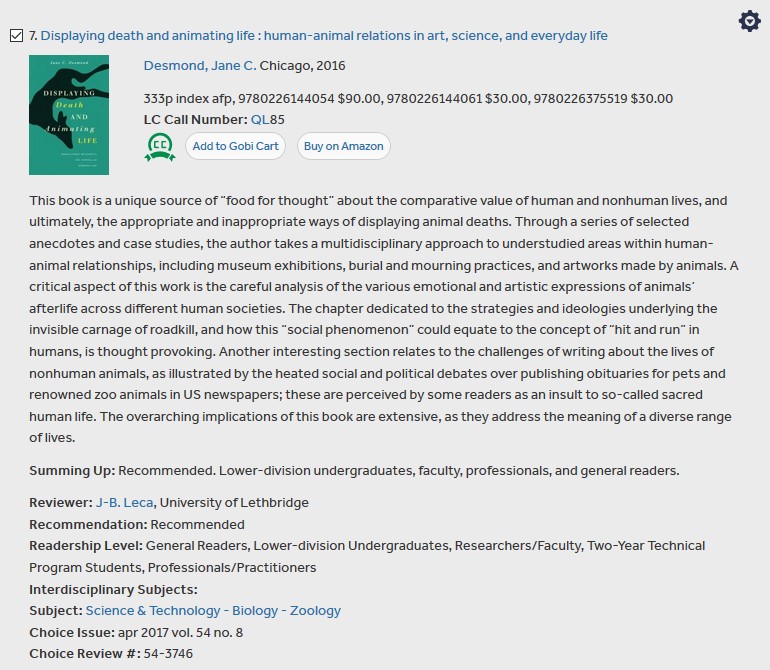Open author link Desmond, Jane C.
Viewport: 770px width, 670px height.
click(x=200, y=66)
